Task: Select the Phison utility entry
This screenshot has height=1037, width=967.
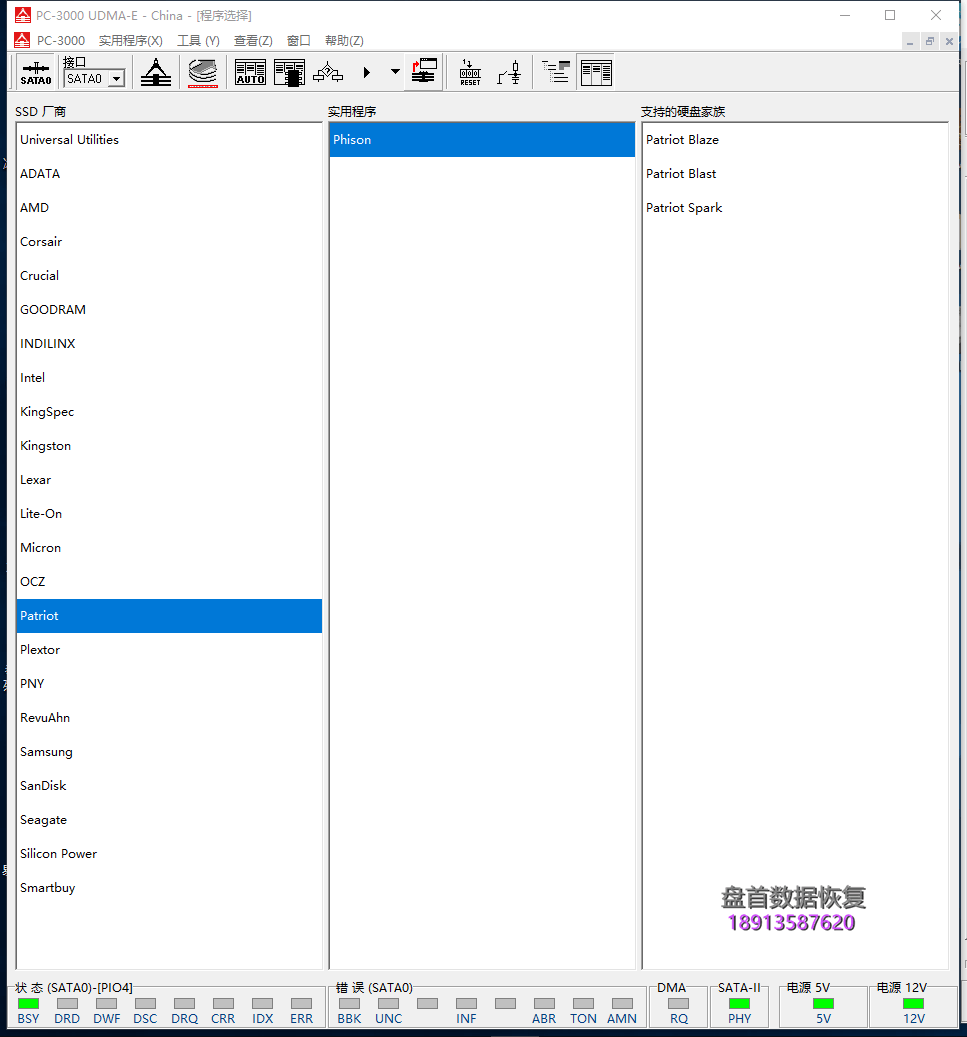Action: (482, 140)
